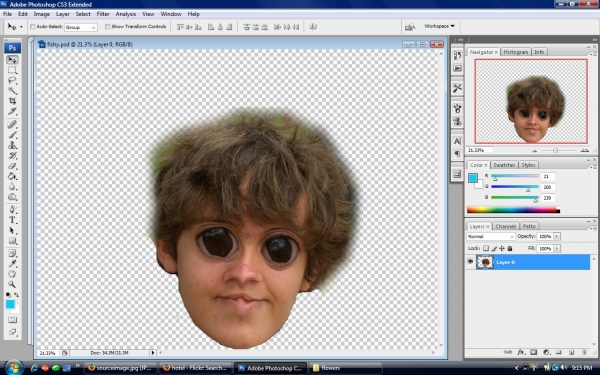Select the Blur tool
The width and height of the screenshot is (600, 375).
12,187
